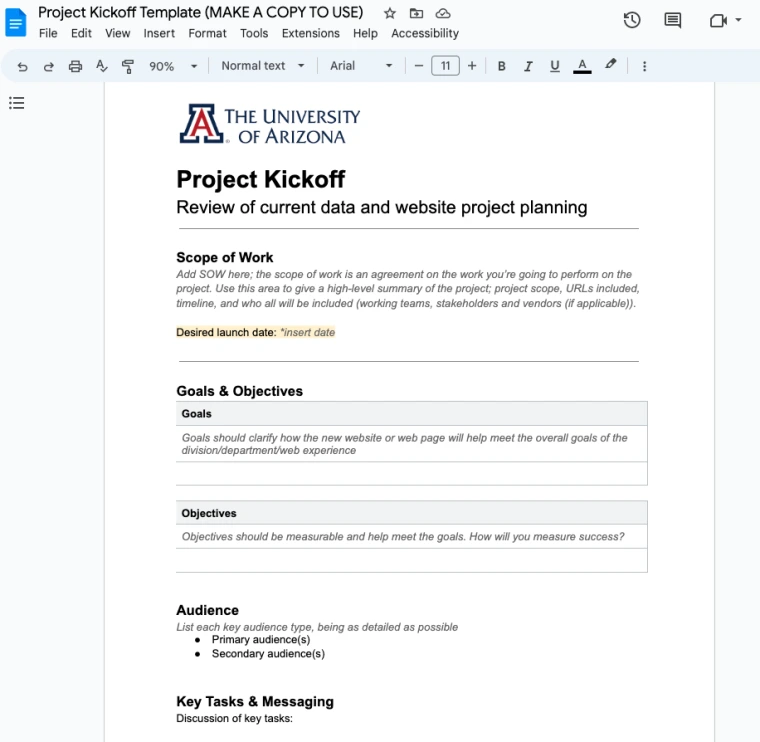Increase font size with plus button
The image size is (760, 742).
[x=472, y=66]
